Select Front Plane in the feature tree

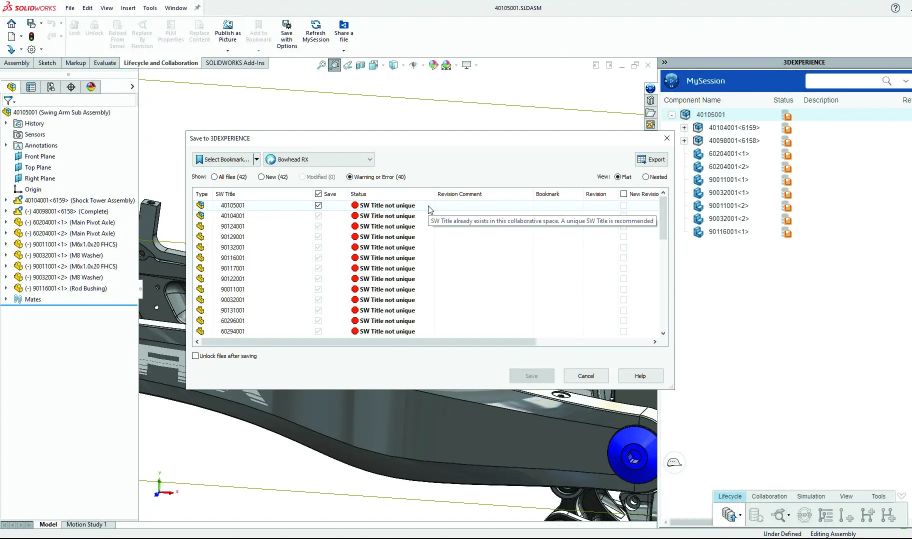coord(40,157)
